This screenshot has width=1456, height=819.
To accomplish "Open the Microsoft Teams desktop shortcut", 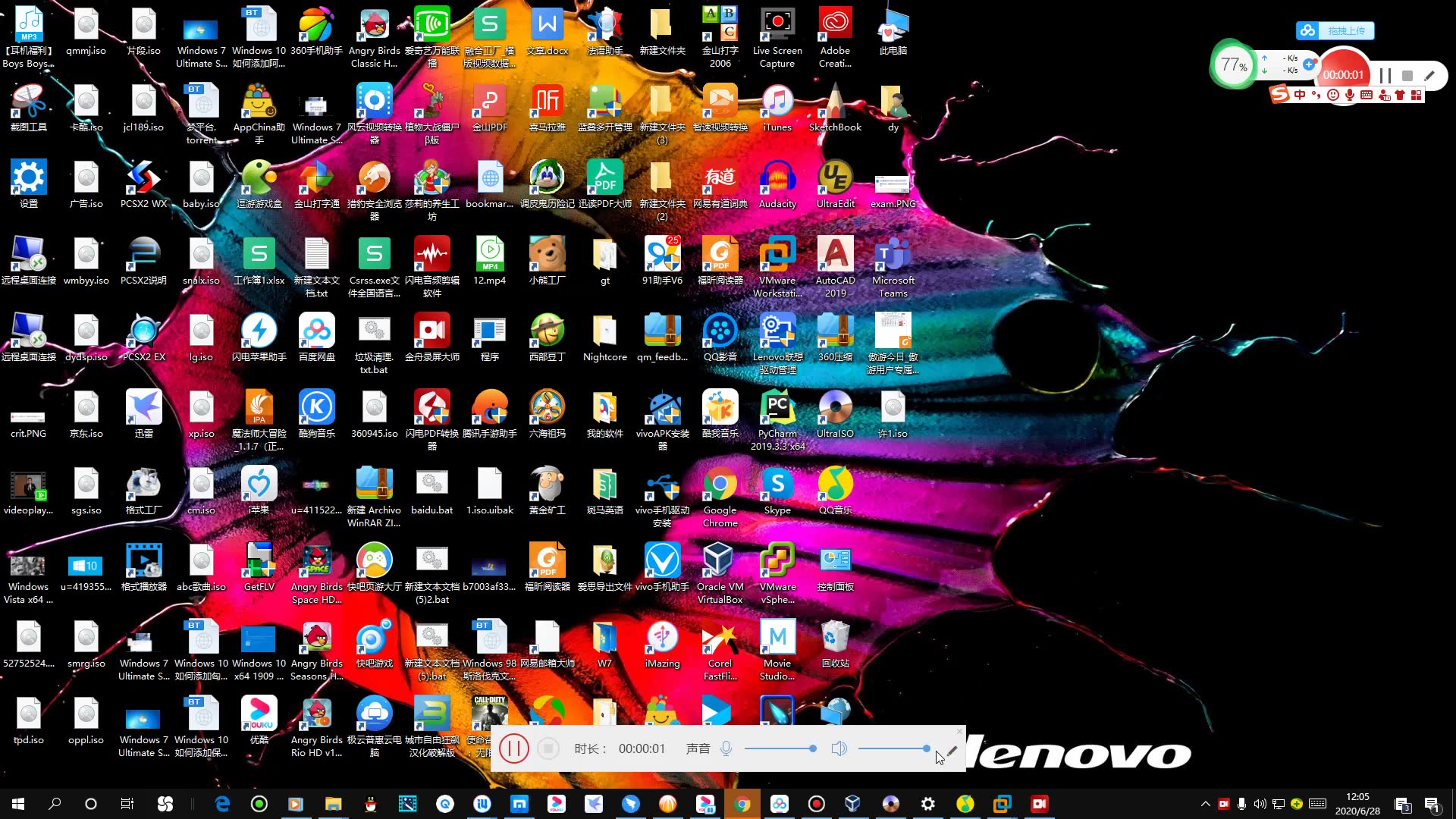I will (893, 267).
